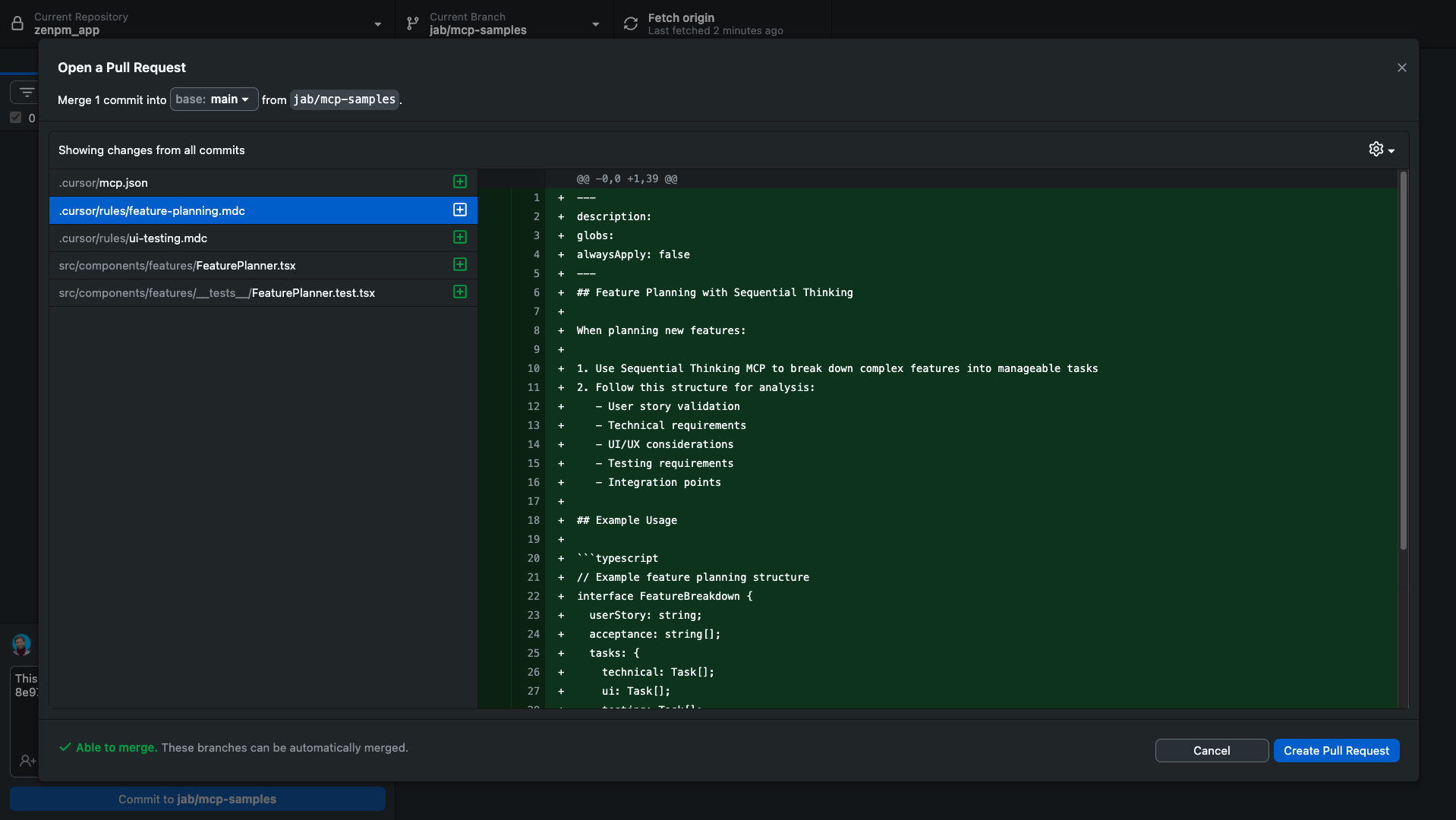
Task: Click diff line number 21
Action: pyautogui.click(x=534, y=577)
